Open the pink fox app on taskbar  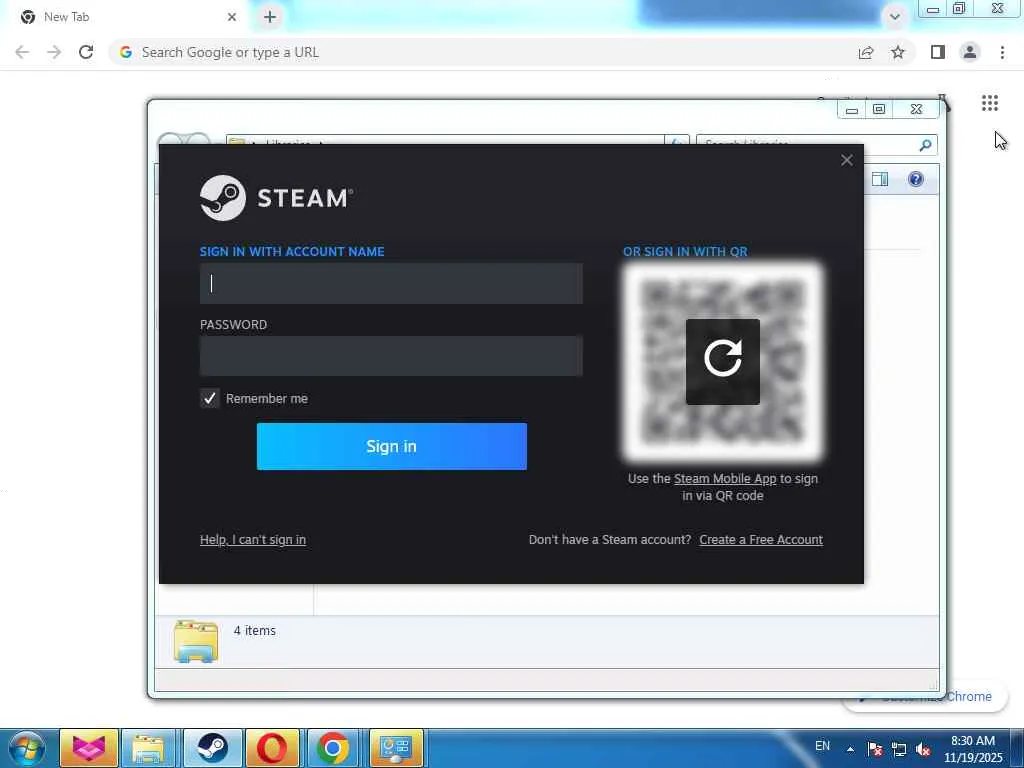tap(89, 748)
